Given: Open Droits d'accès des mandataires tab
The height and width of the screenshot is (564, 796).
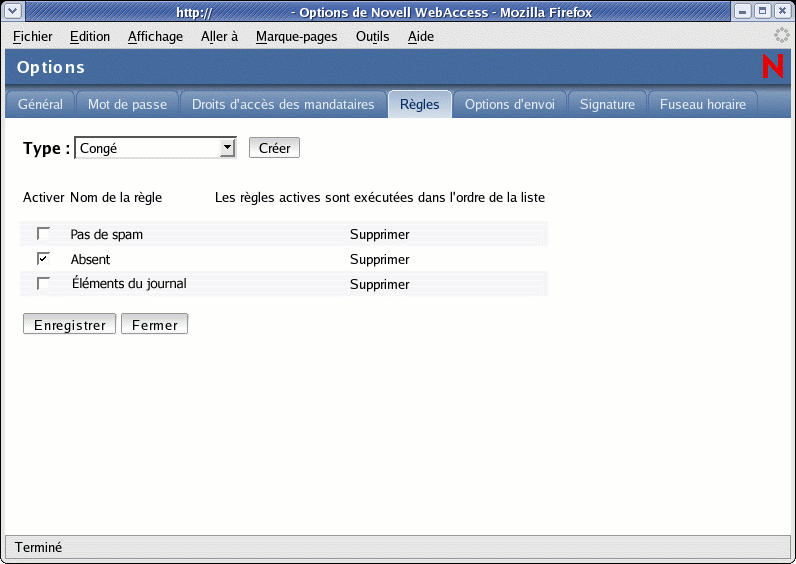Looking at the screenshot, I should click(x=283, y=104).
